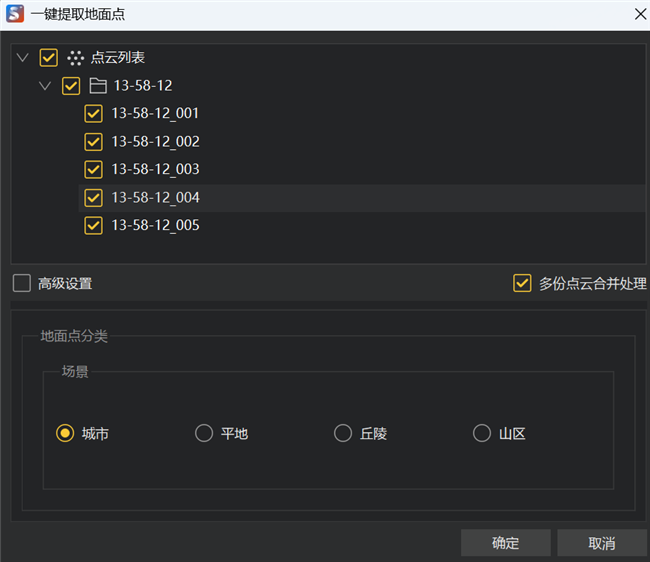This screenshot has width=650, height=562.
Task: Close the 一键提取地面点 dialog
Action: click(639, 14)
